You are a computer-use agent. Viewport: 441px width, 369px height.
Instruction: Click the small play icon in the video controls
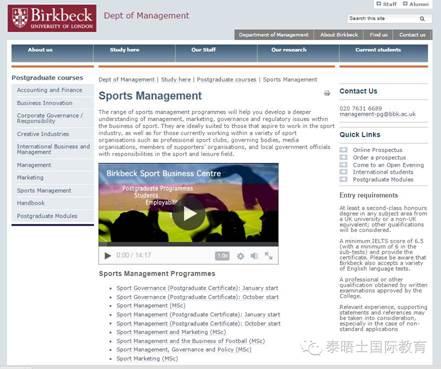click(108, 256)
